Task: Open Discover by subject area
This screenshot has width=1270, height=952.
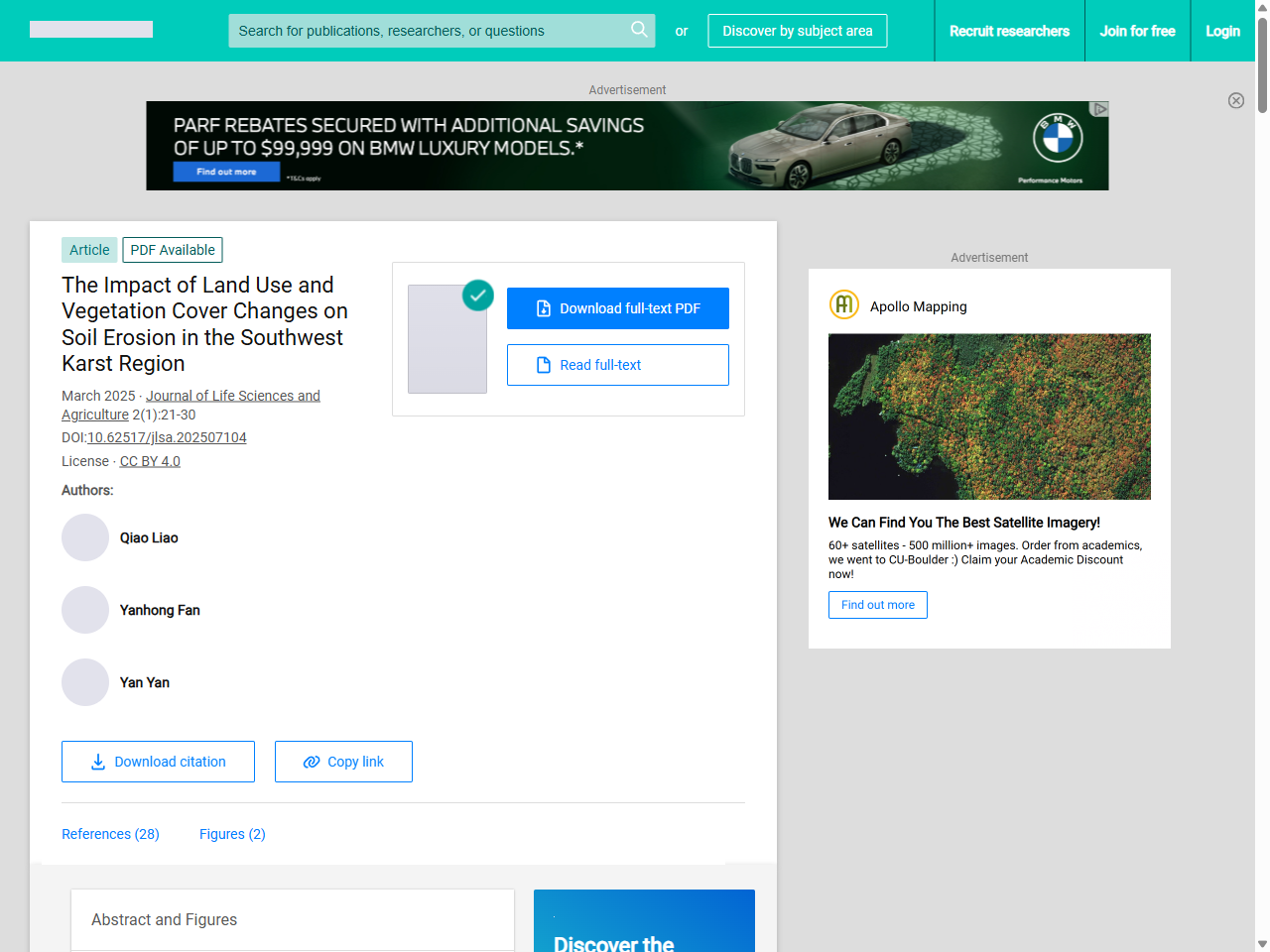Action: 797,31
